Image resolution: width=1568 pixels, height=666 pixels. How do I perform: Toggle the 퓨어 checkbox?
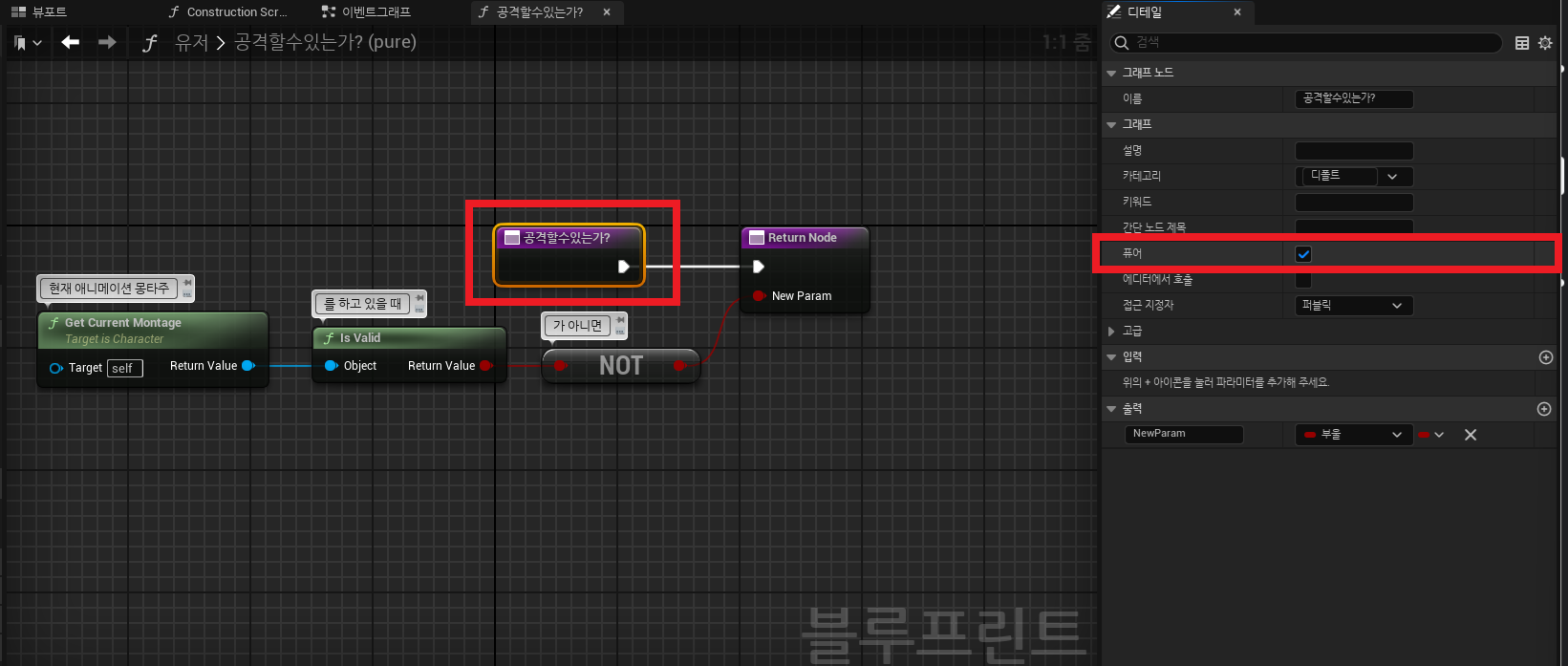click(x=1303, y=254)
